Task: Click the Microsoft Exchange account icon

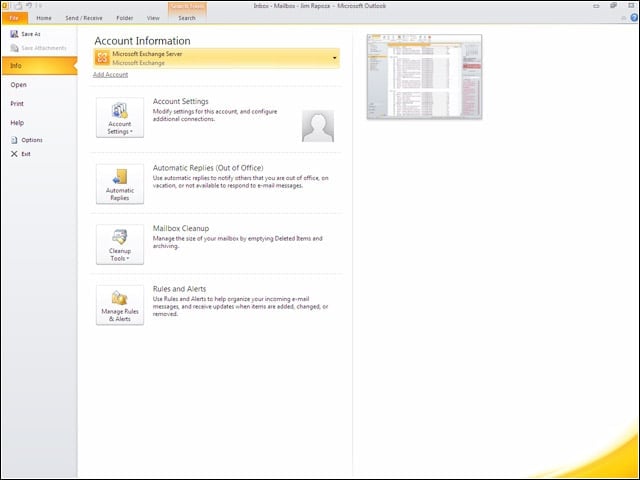Action: tap(102, 58)
